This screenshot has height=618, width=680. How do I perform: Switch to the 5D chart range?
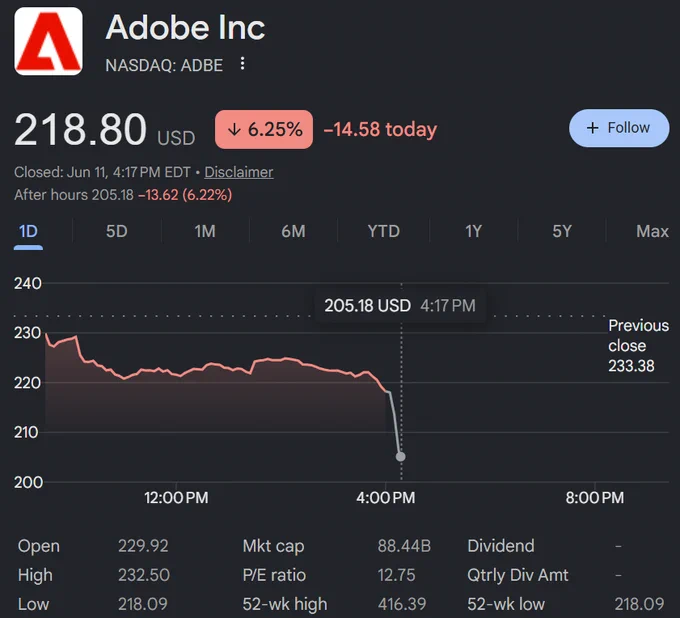[x=117, y=232]
